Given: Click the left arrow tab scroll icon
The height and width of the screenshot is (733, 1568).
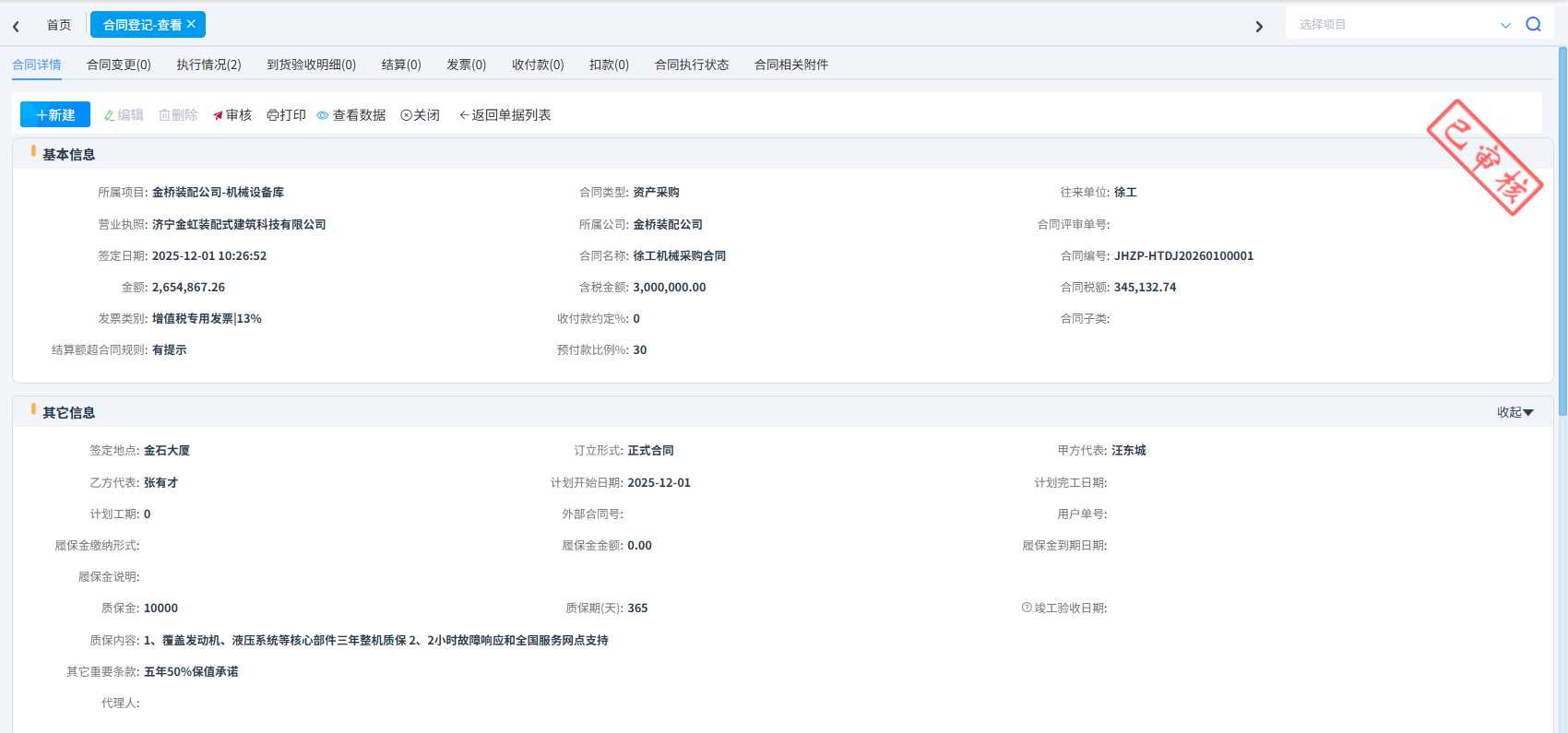Looking at the screenshot, I should click(17, 27).
